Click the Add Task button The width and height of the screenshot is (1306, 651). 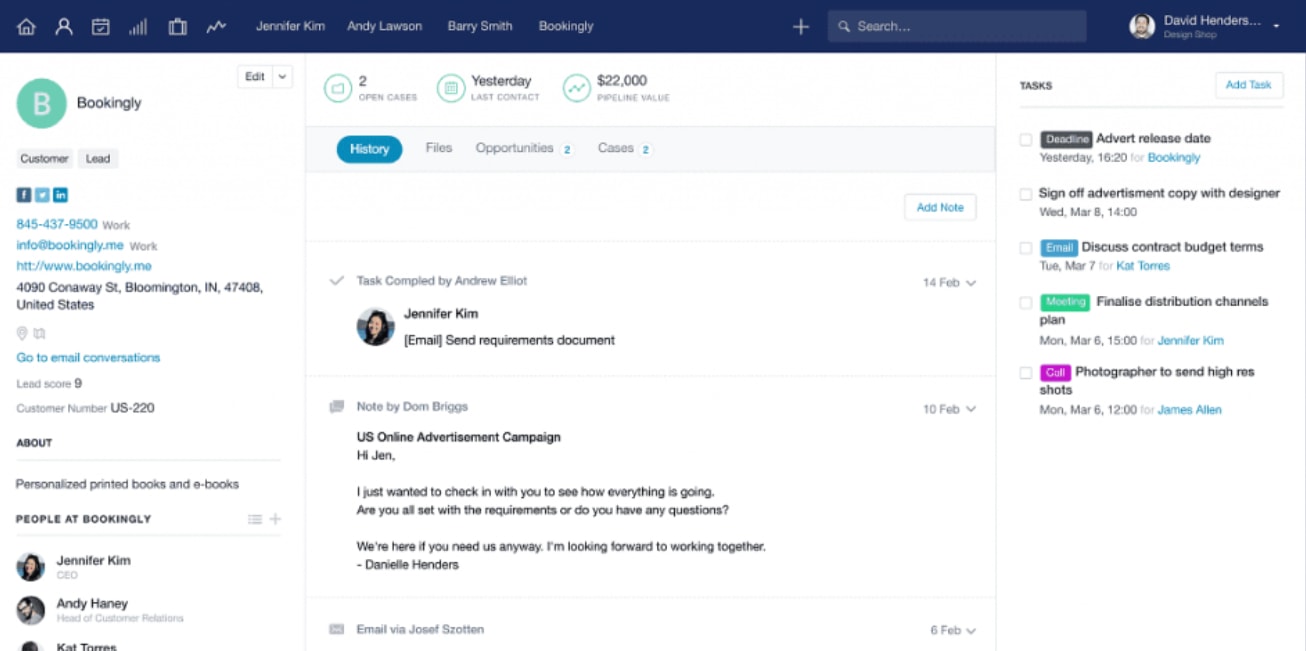(1249, 85)
